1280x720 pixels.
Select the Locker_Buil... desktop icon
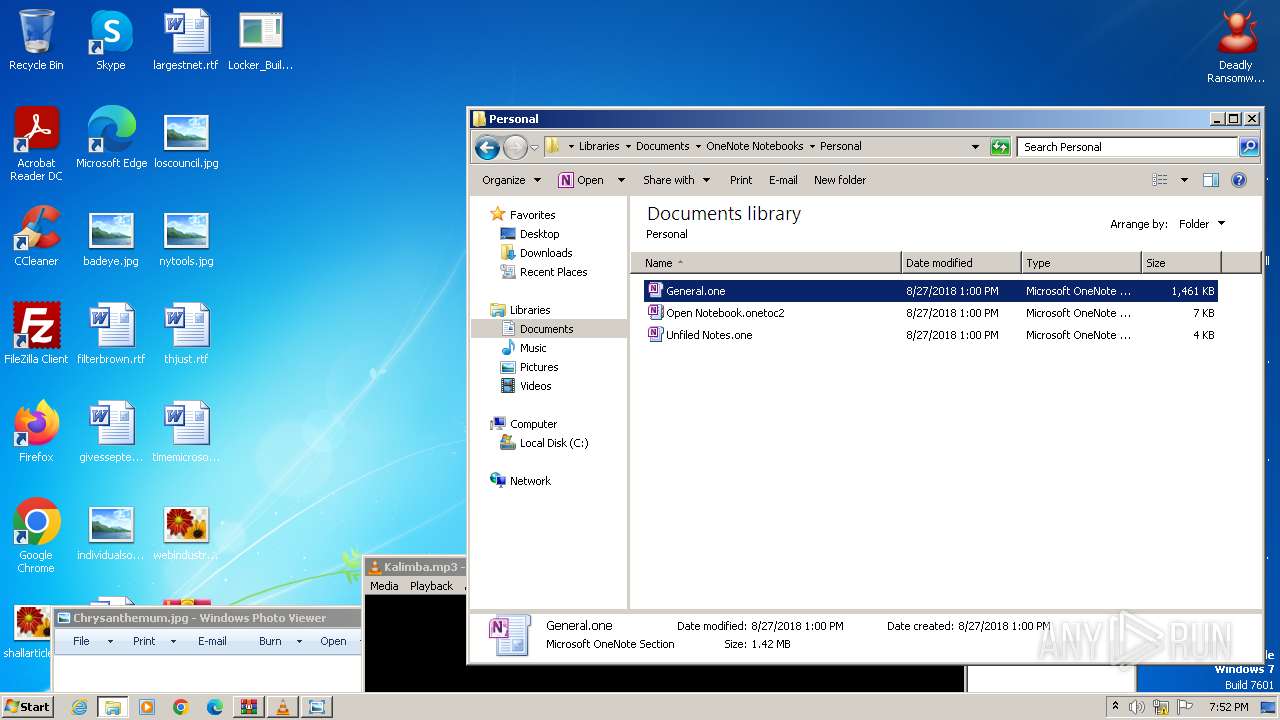(261, 40)
